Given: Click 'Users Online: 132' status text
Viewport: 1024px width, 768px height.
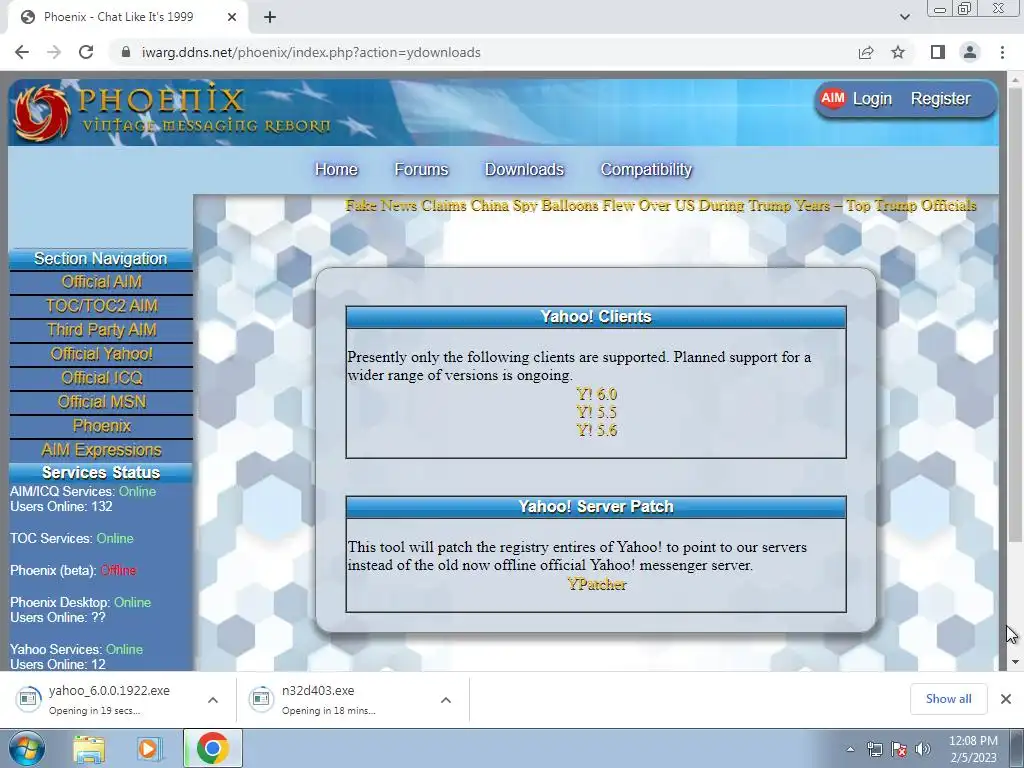Looking at the screenshot, I should [x=61, y=507].
